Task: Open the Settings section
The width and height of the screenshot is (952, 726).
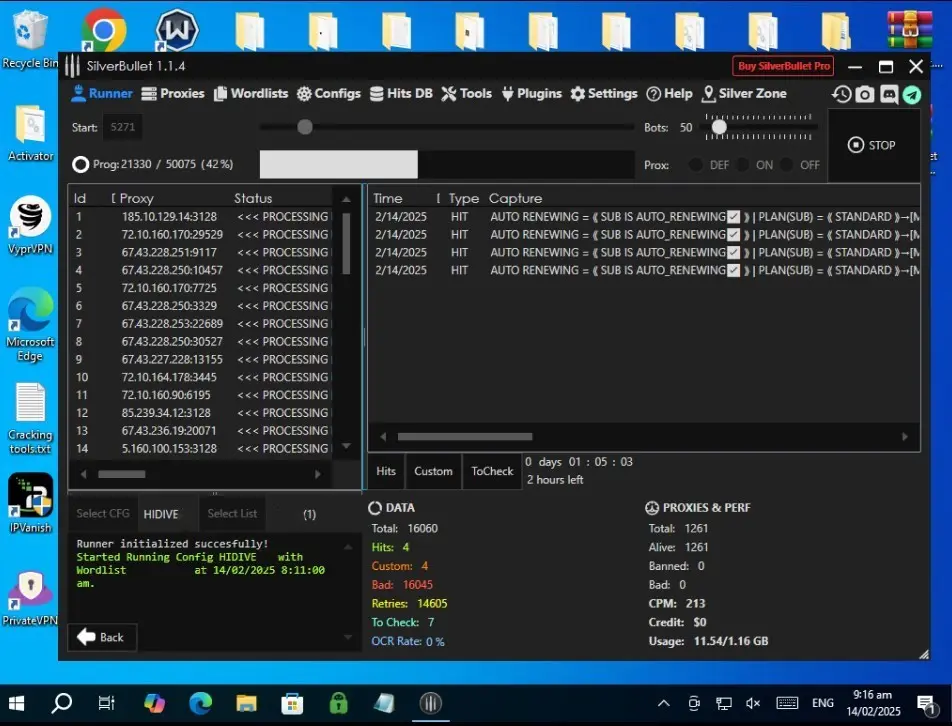Action: coord(604,93)
